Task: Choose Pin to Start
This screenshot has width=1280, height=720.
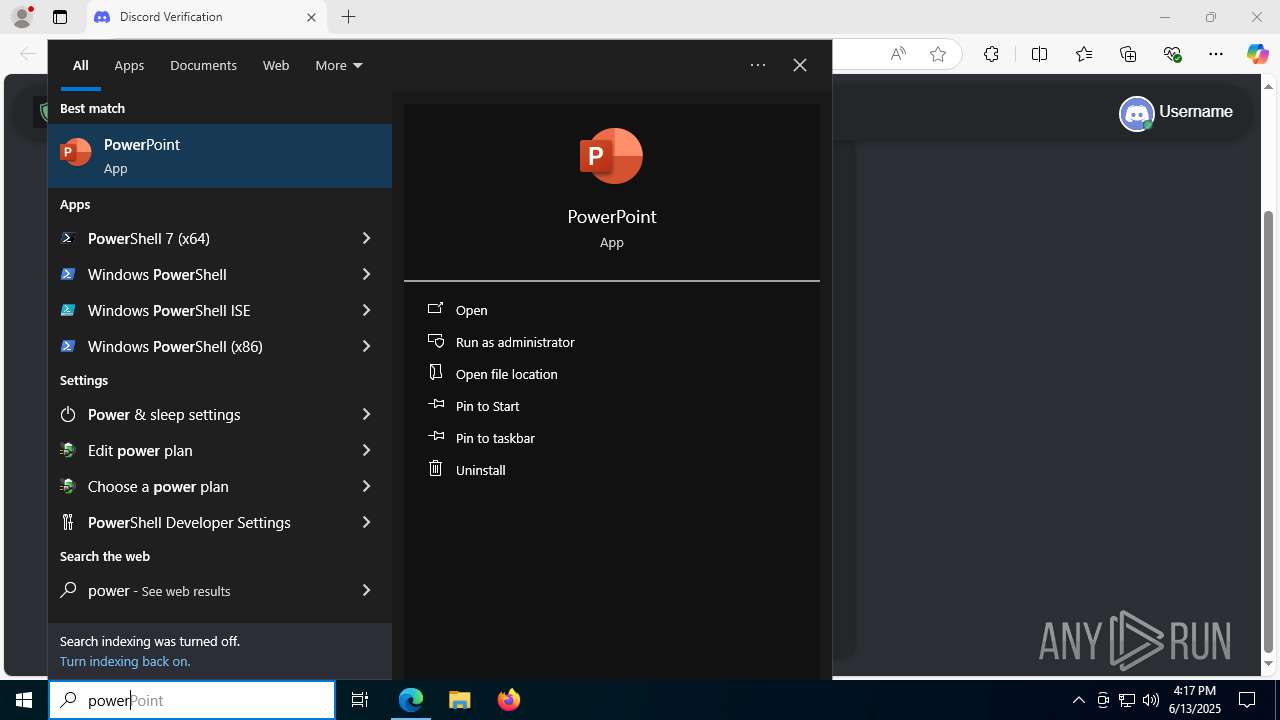Action: (x=487, y=406)
